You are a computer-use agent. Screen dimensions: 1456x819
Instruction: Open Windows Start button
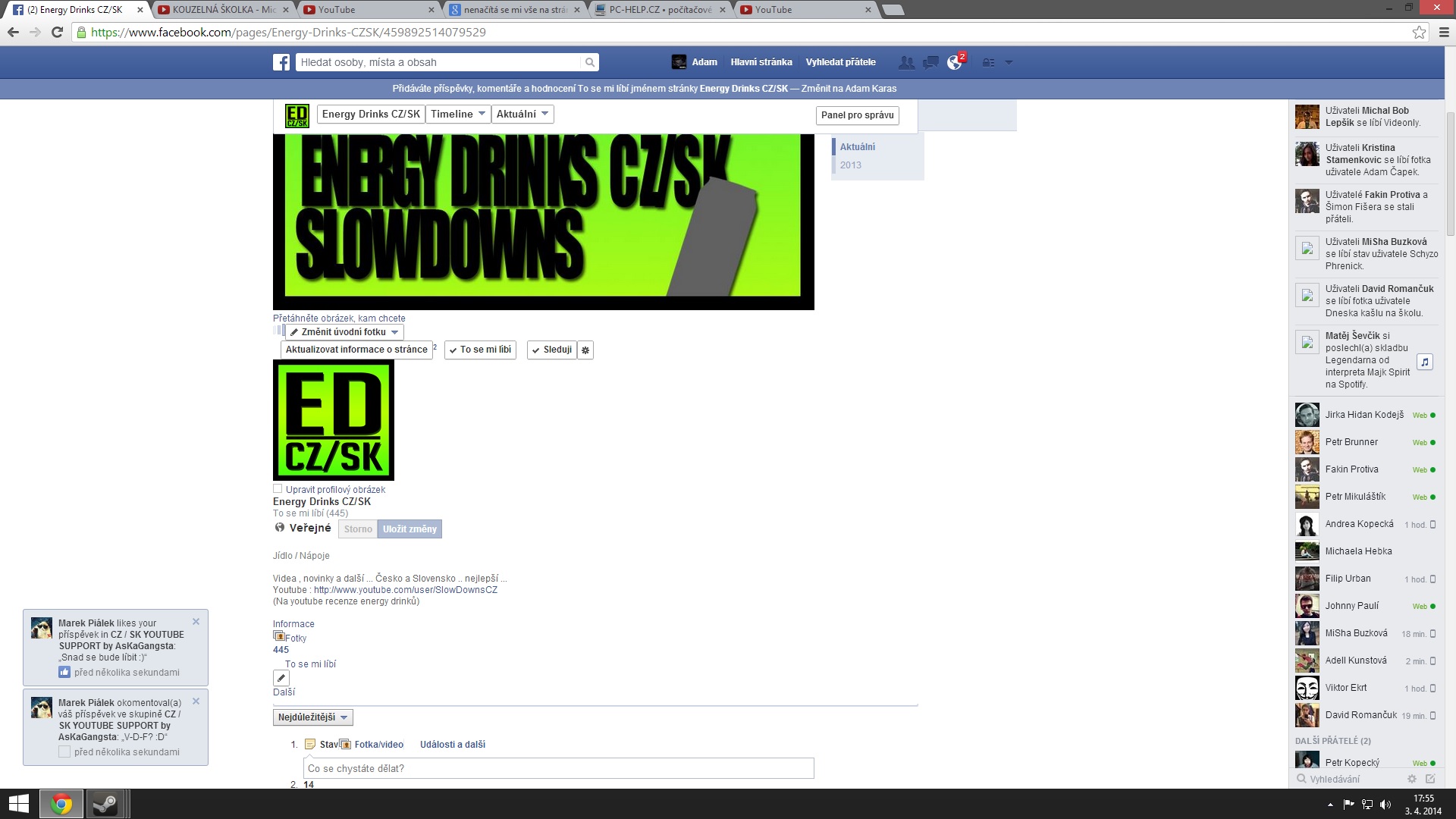coord(18,804)
